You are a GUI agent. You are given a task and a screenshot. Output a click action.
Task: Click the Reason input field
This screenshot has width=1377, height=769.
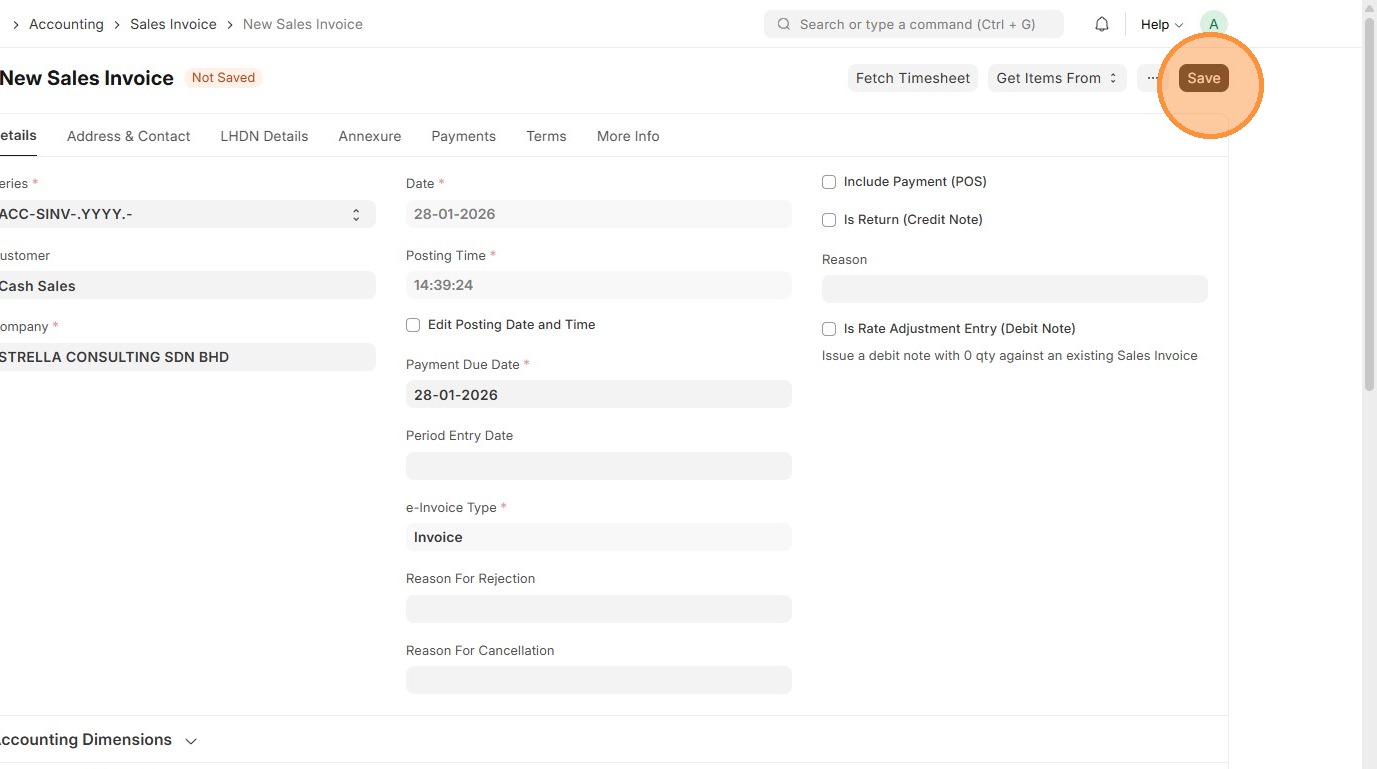(1015, 289)
